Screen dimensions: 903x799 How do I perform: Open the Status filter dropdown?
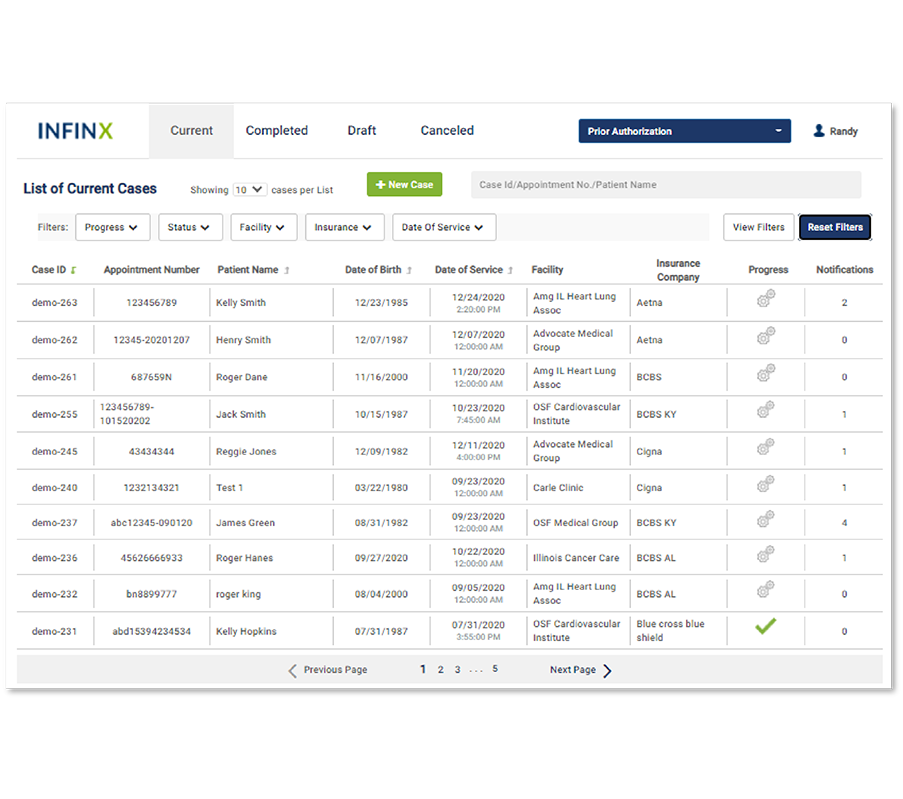point(190,228)
